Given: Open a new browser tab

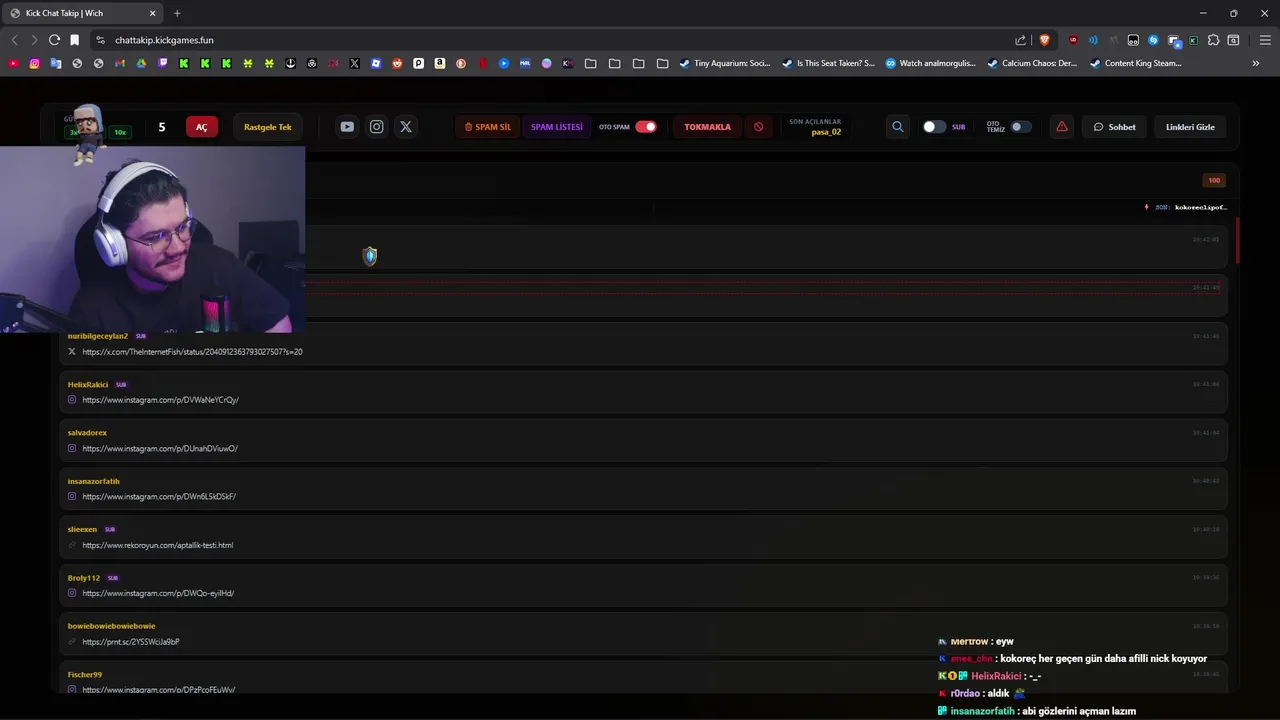Looking at the screenshot, I should 177,13.
